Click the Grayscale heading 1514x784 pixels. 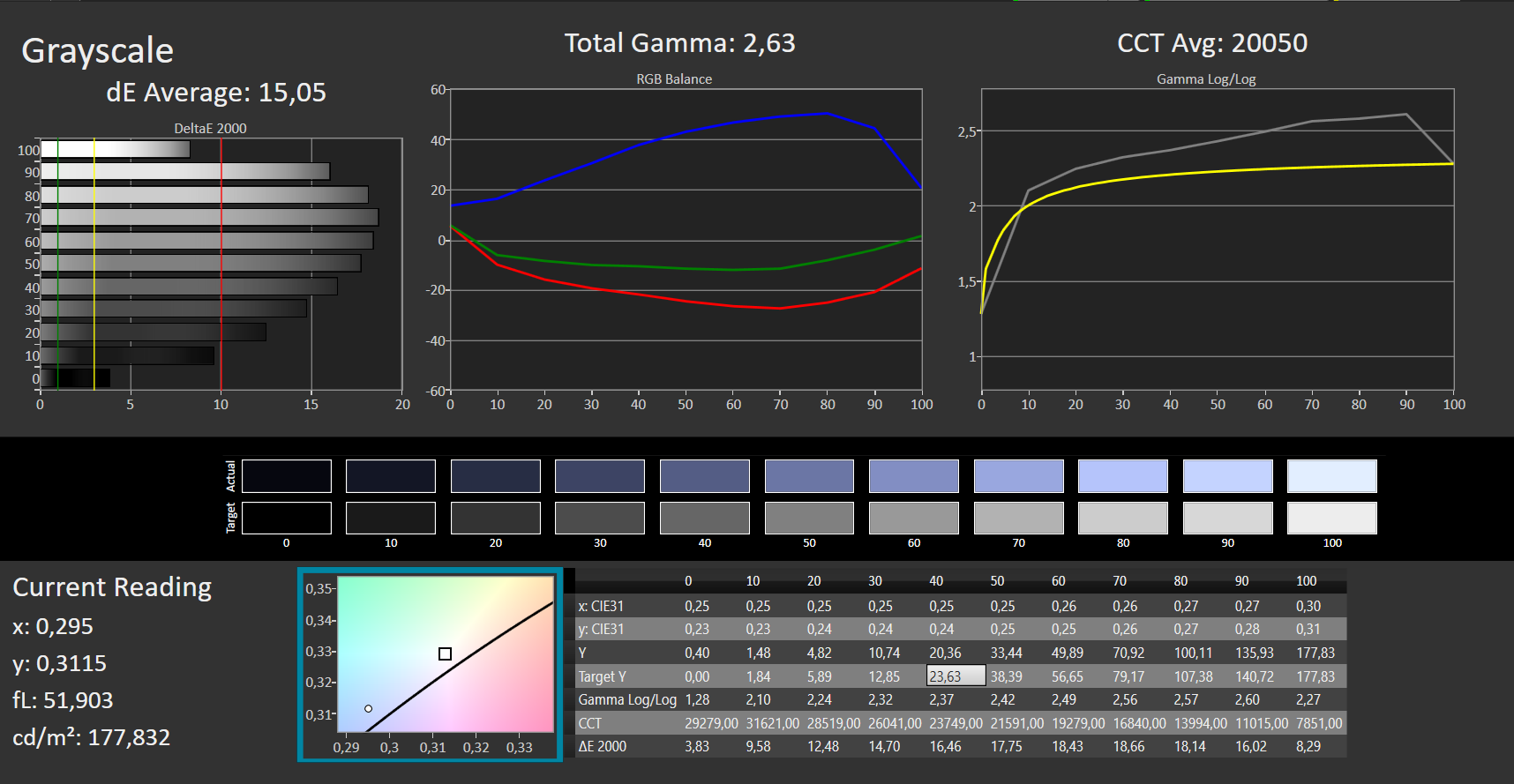click(x=97, y=51)
